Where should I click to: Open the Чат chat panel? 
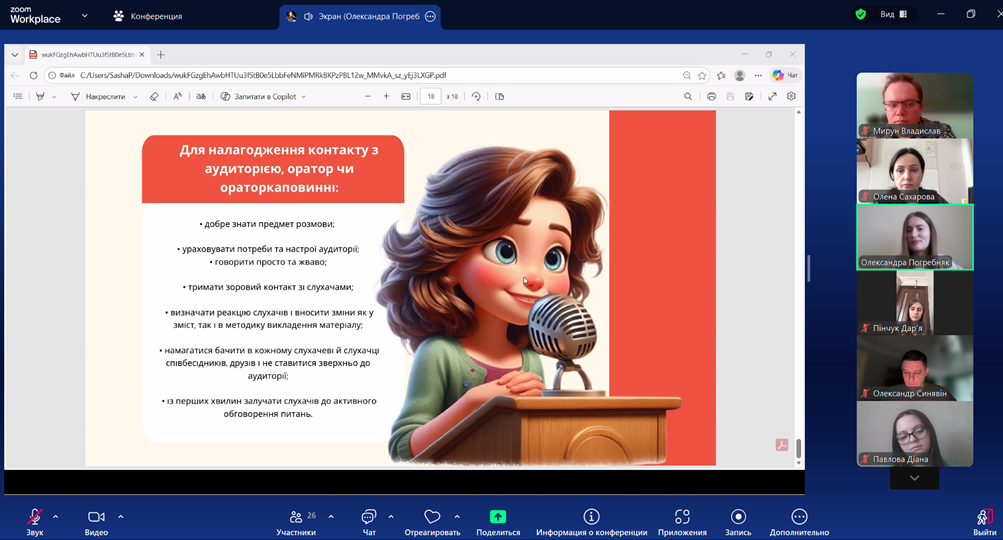368,518
